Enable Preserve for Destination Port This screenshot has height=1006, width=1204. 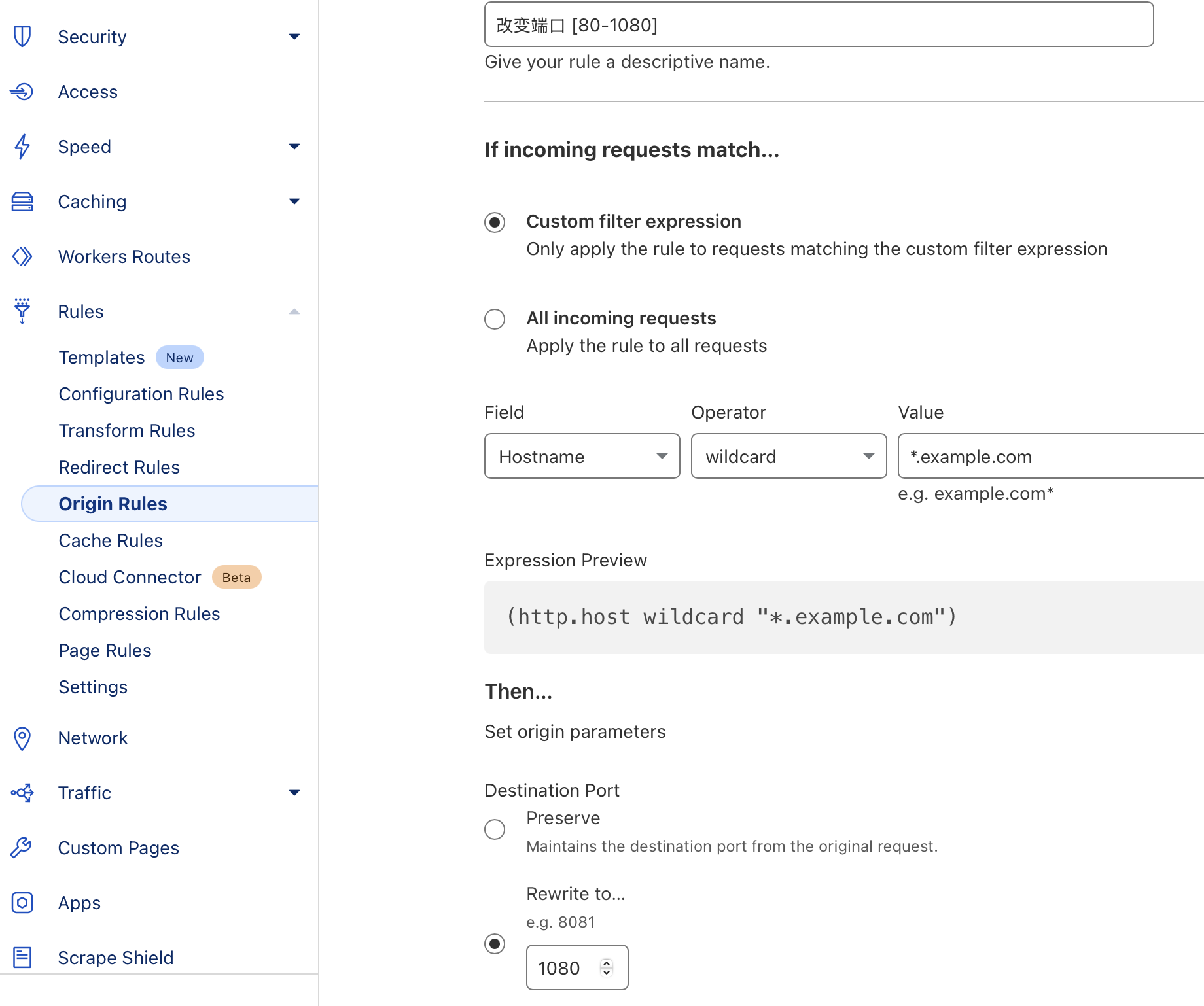pyautogui.click(x=495, y=829)
